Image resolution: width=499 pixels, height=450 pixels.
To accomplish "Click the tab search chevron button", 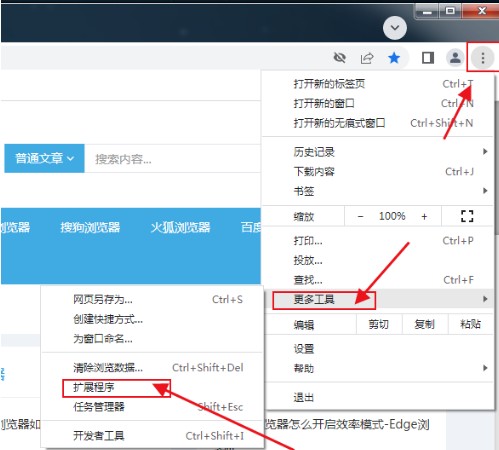I will click(x=395, y=28).
